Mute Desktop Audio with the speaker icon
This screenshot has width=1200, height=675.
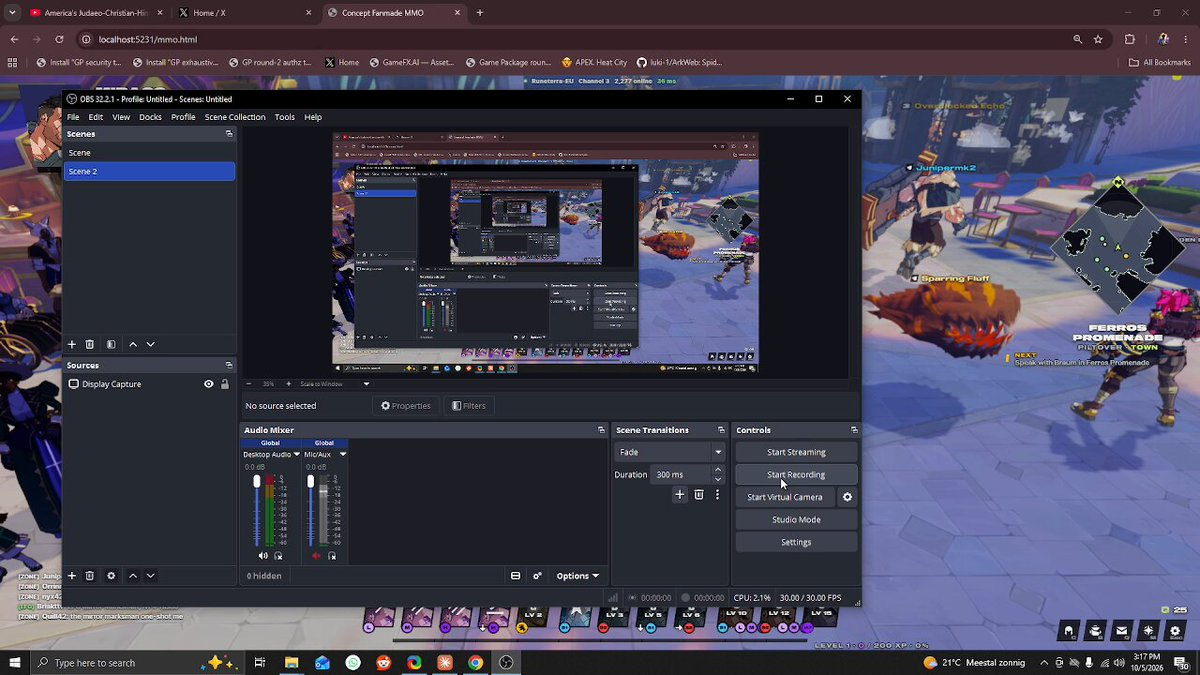pos(263,556)
